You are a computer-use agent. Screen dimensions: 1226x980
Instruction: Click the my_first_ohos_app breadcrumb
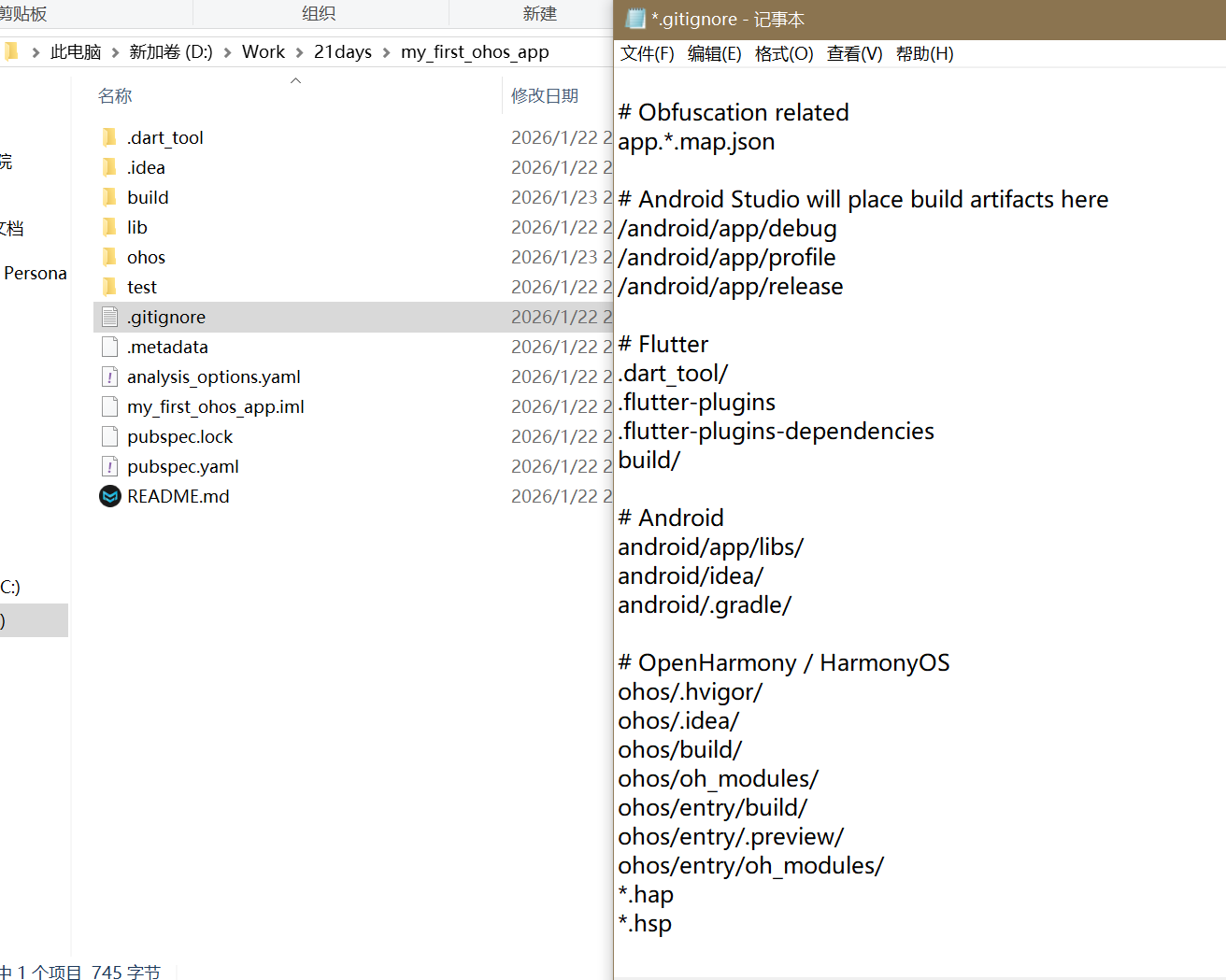coord(475,52)
